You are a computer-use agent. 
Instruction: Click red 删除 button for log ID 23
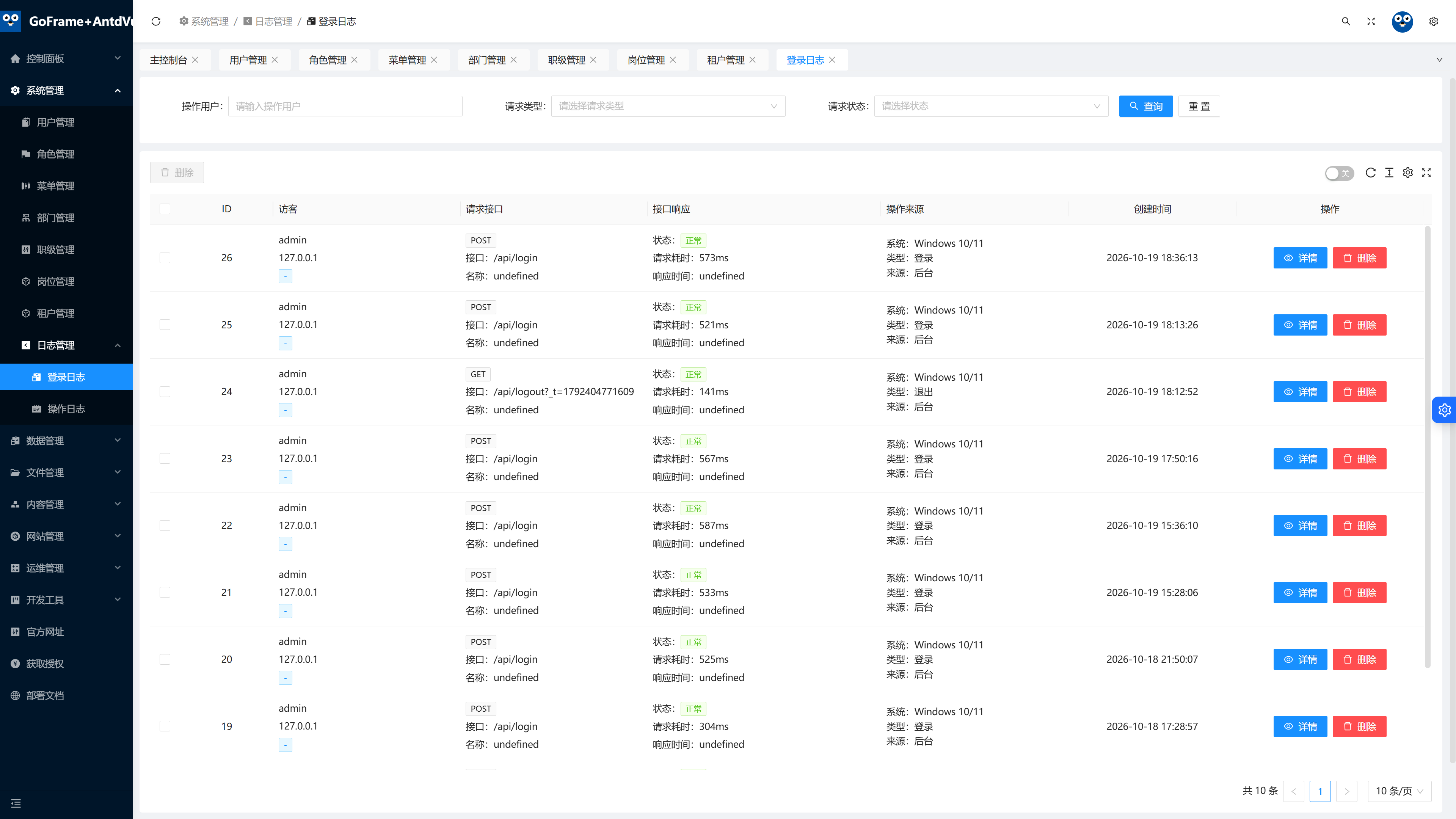coord(1359,459)
